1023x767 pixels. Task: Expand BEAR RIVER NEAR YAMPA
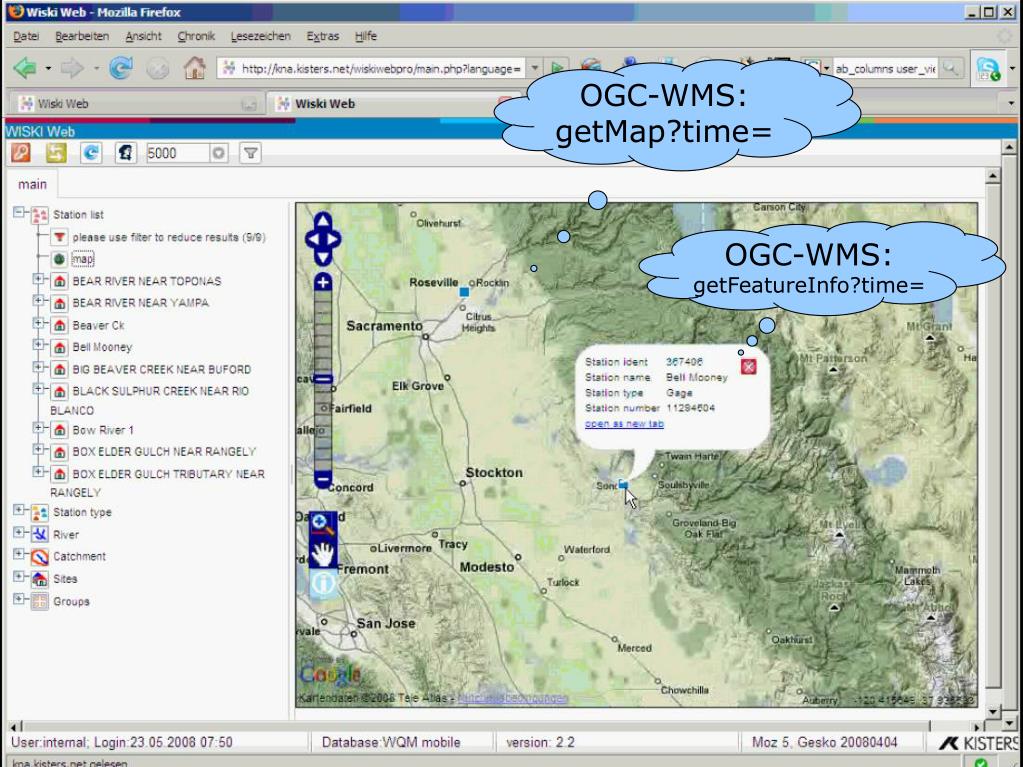[38, 301]
